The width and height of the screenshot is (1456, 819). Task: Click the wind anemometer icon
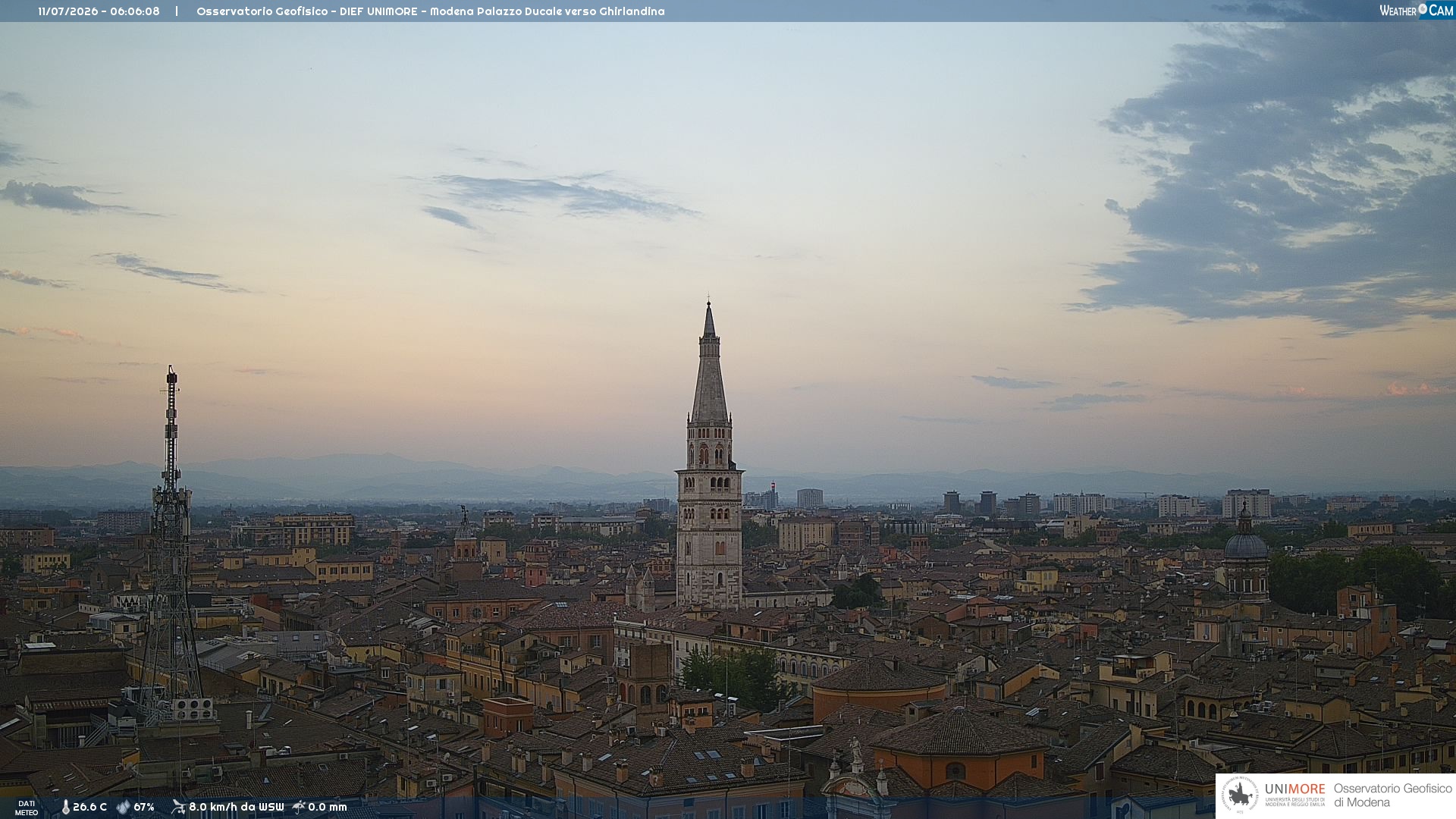[178, 807]
